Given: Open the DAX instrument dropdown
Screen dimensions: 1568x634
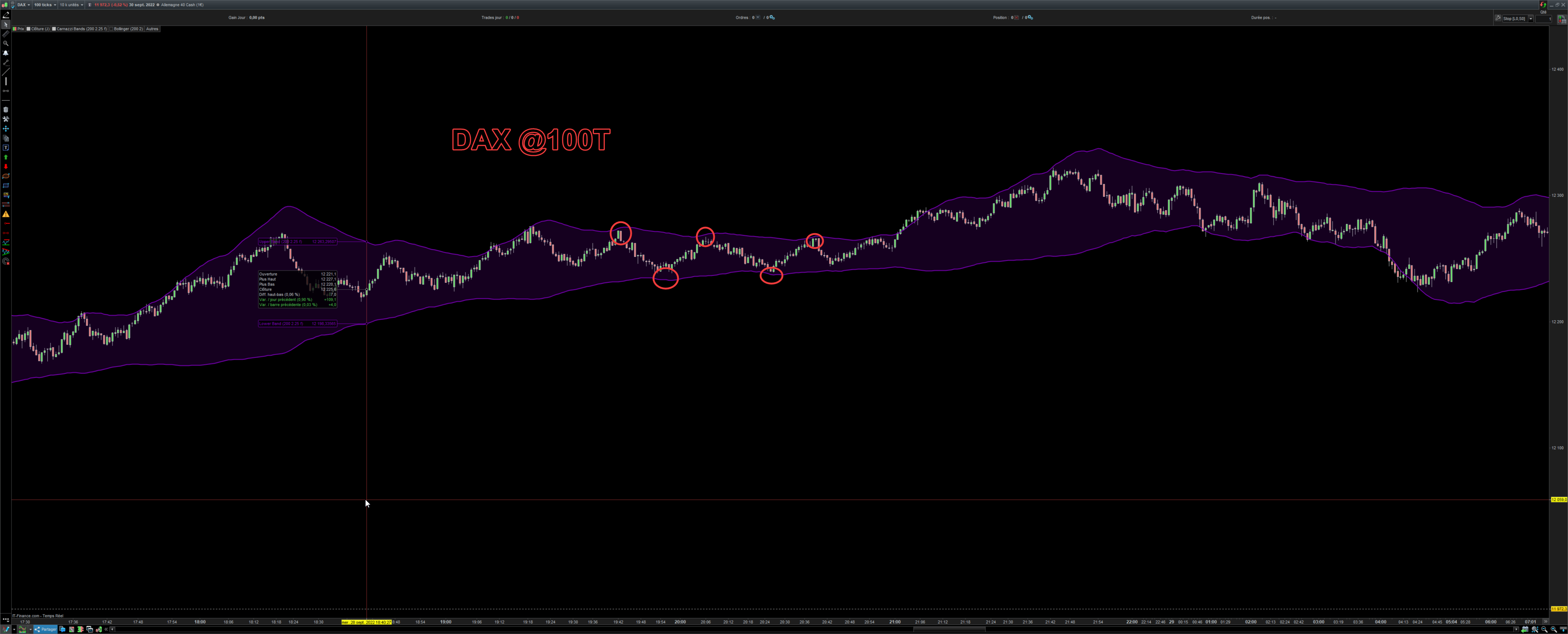Looking at the screenshot, I should (x=23, y=5).
